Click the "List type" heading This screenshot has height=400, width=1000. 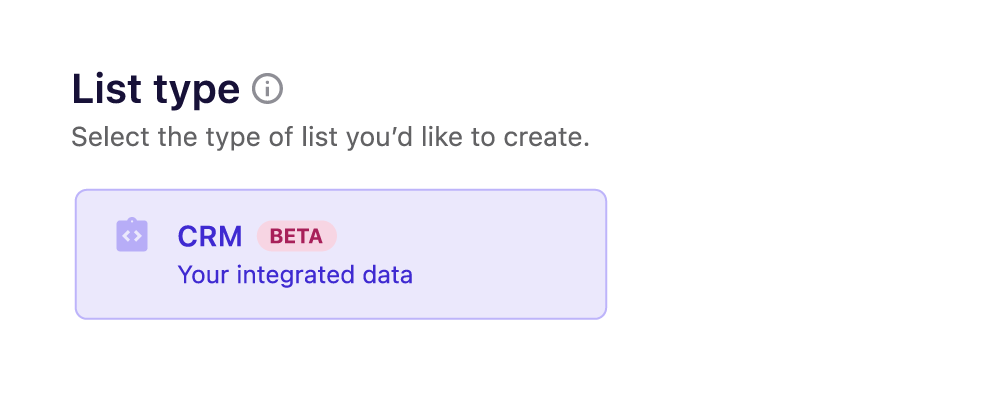click(155, 90)
